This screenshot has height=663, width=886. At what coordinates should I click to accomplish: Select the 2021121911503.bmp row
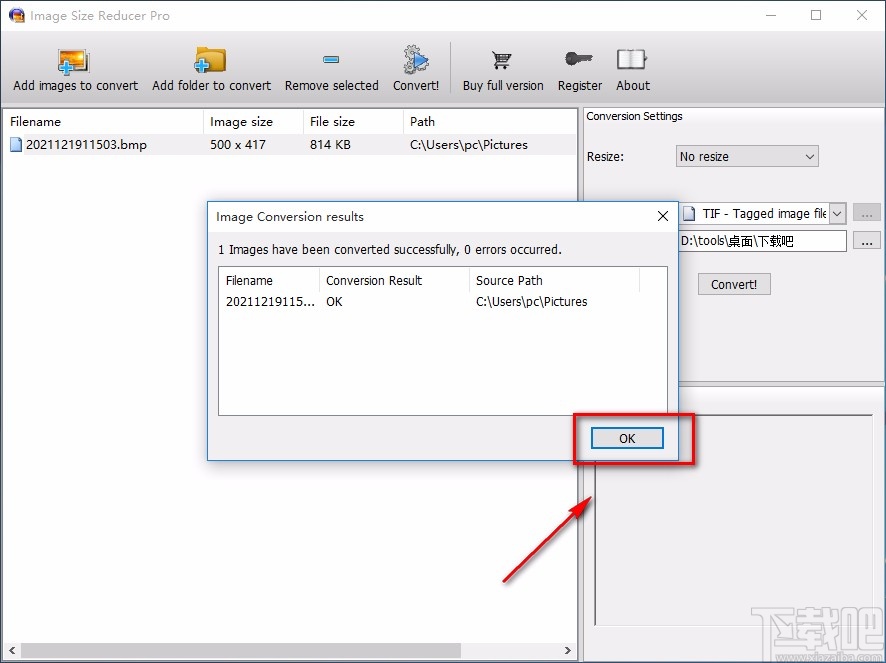289,145
